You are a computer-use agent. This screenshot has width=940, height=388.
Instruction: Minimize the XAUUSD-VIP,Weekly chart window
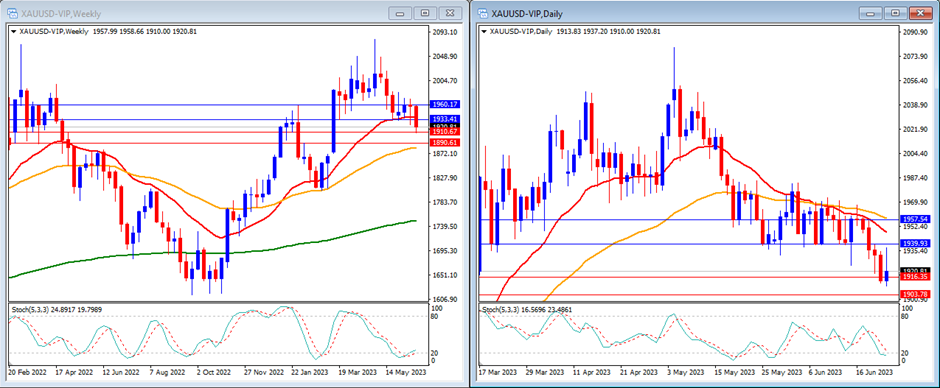(x=401, y=12)
